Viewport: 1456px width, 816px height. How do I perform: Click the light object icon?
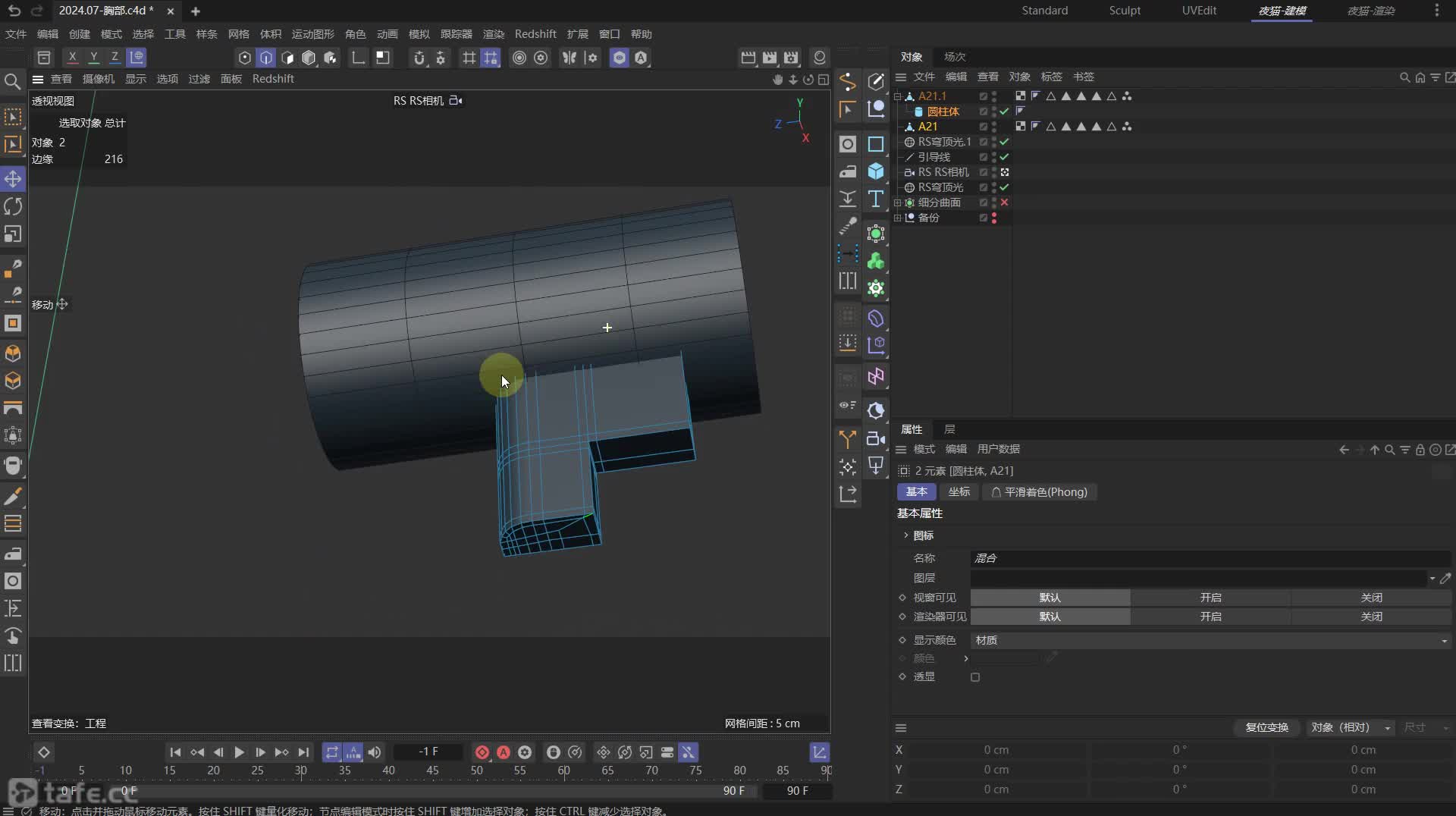(876, 466)
